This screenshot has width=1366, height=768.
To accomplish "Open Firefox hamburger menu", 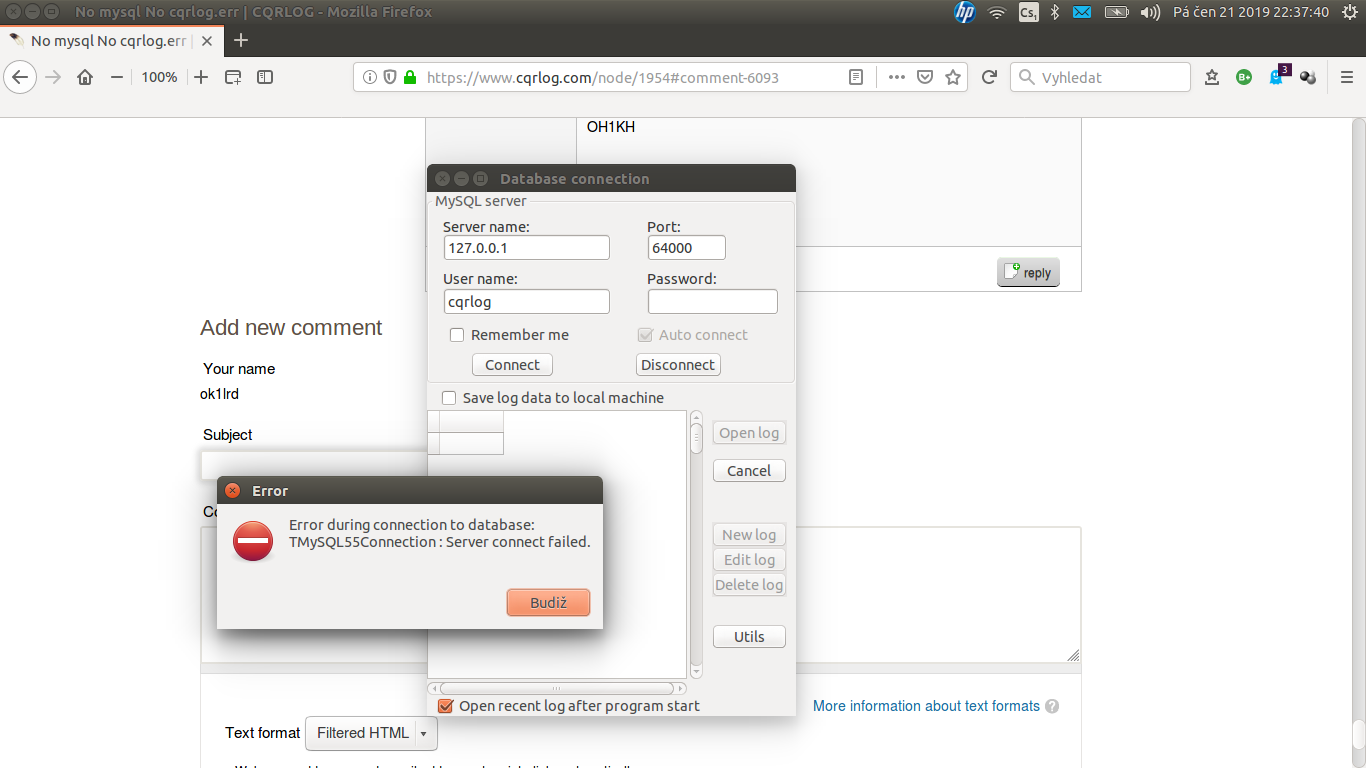I will tap(1347, 77).
